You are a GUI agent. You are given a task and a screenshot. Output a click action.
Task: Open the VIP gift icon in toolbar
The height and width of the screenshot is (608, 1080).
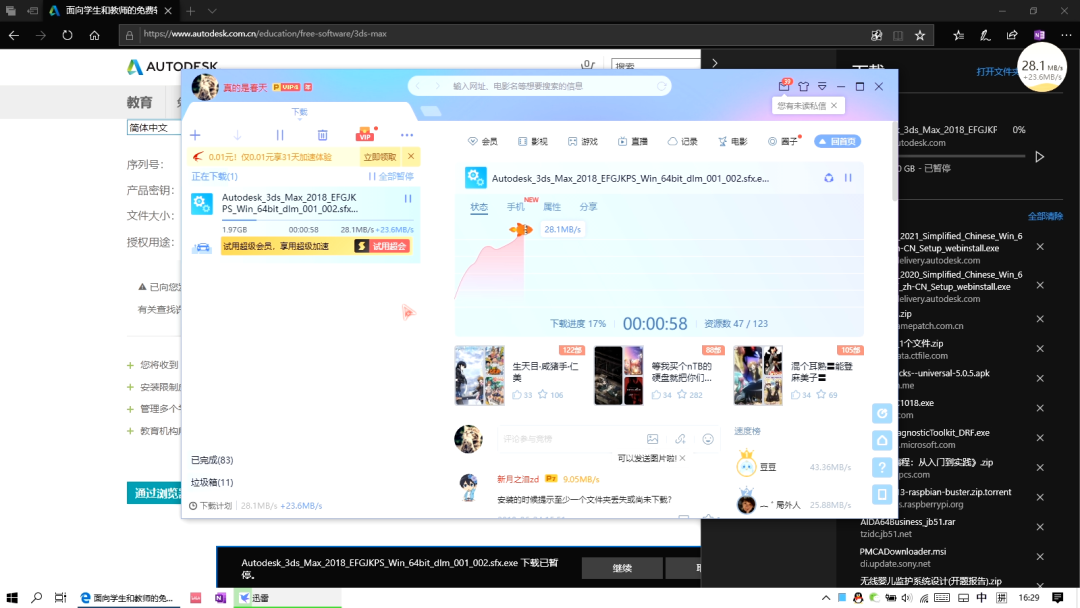364,134
